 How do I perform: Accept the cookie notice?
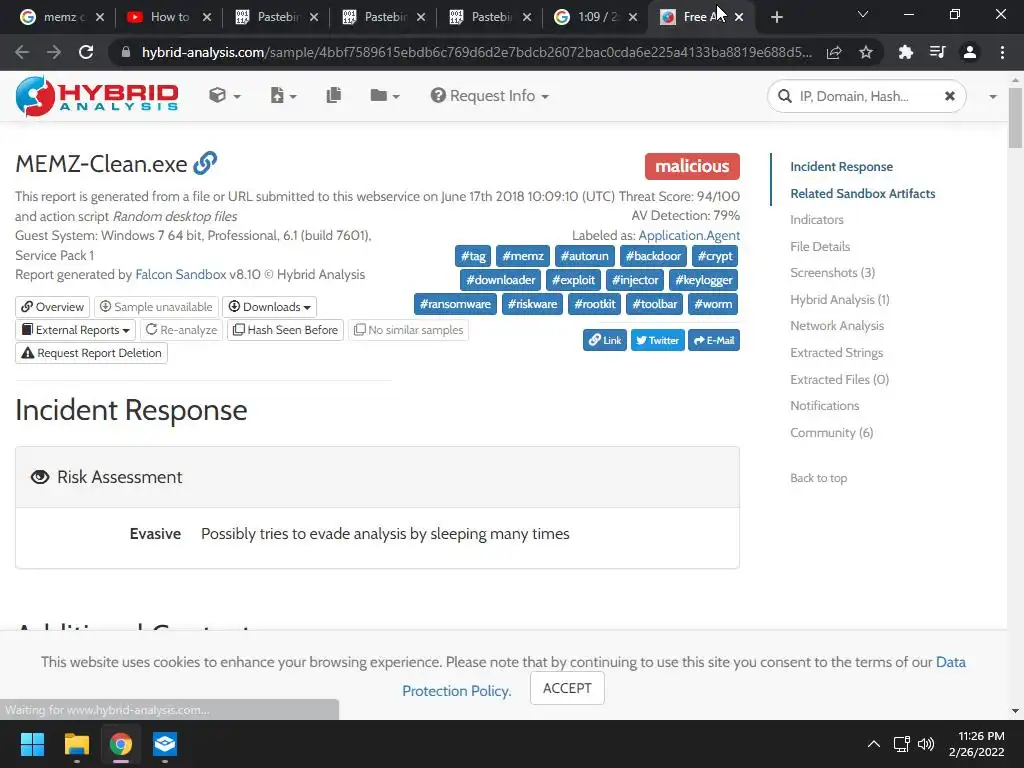pyautogui.click(x=567, y=688)
